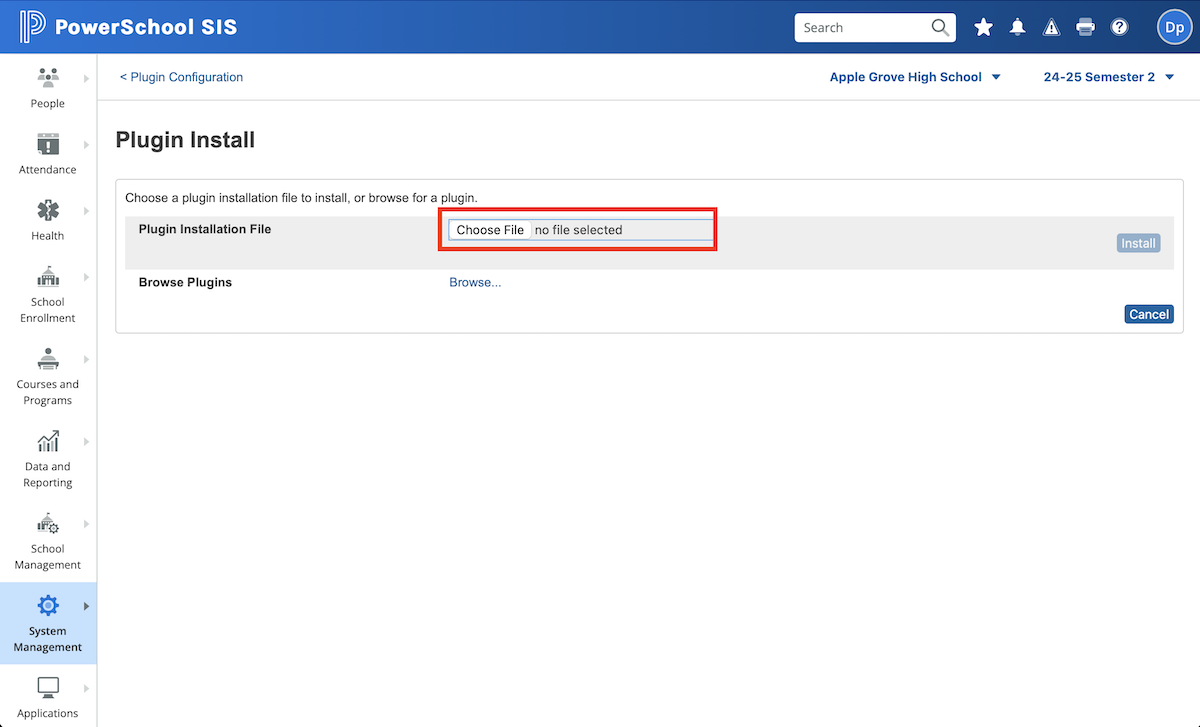Open the favorites star icon
This screenshot has height=727, width=1200.
pos(984,28)
